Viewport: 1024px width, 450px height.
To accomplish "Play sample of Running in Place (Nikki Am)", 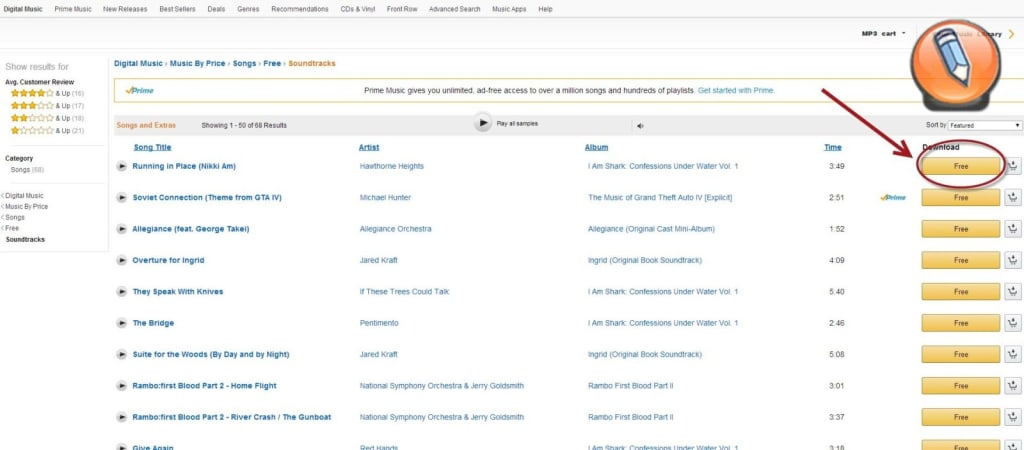I will point(121,167).
